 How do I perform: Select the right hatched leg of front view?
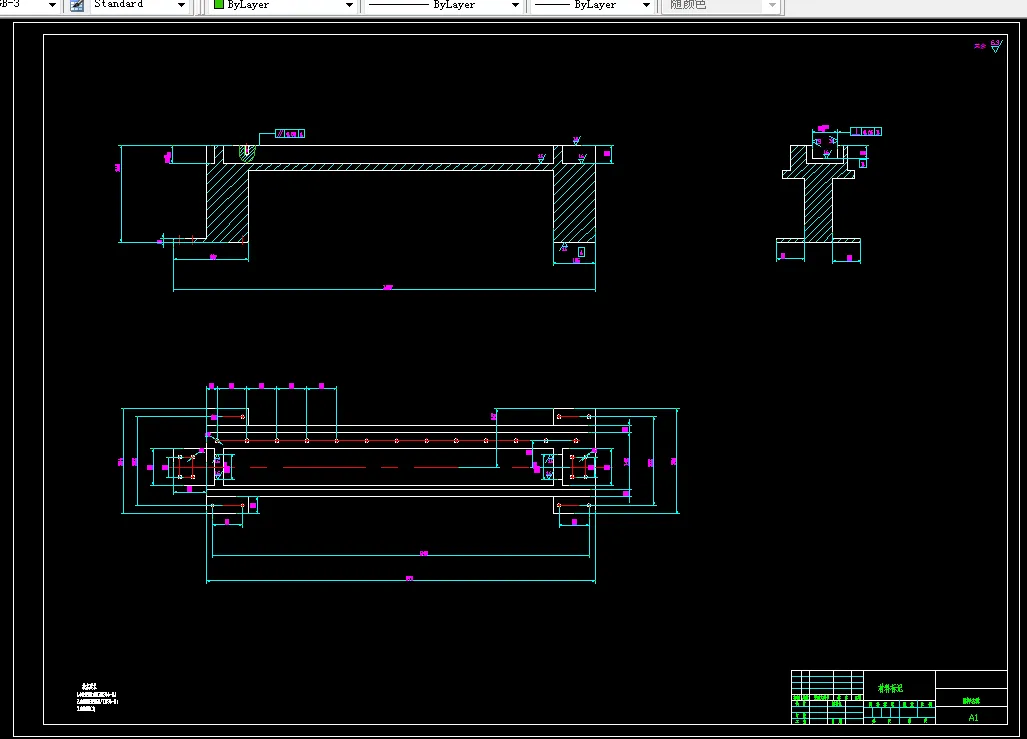[x=574, y=202]
